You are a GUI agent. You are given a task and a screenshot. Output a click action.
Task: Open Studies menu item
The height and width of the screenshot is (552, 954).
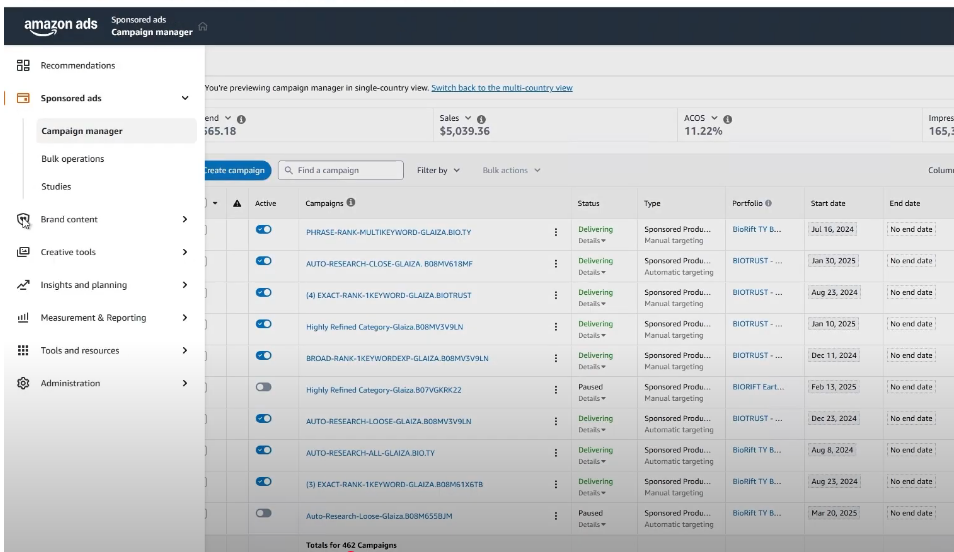(56, 187)
